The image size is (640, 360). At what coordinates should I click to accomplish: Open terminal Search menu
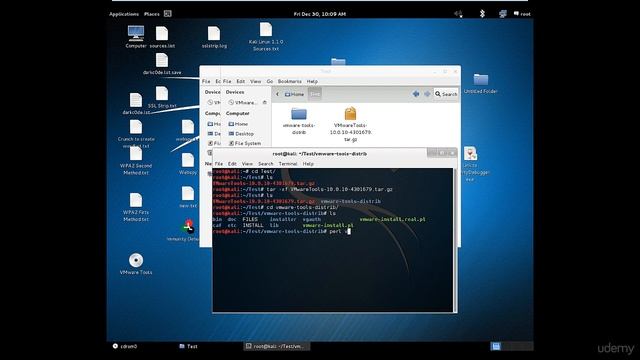pos(265,164)
